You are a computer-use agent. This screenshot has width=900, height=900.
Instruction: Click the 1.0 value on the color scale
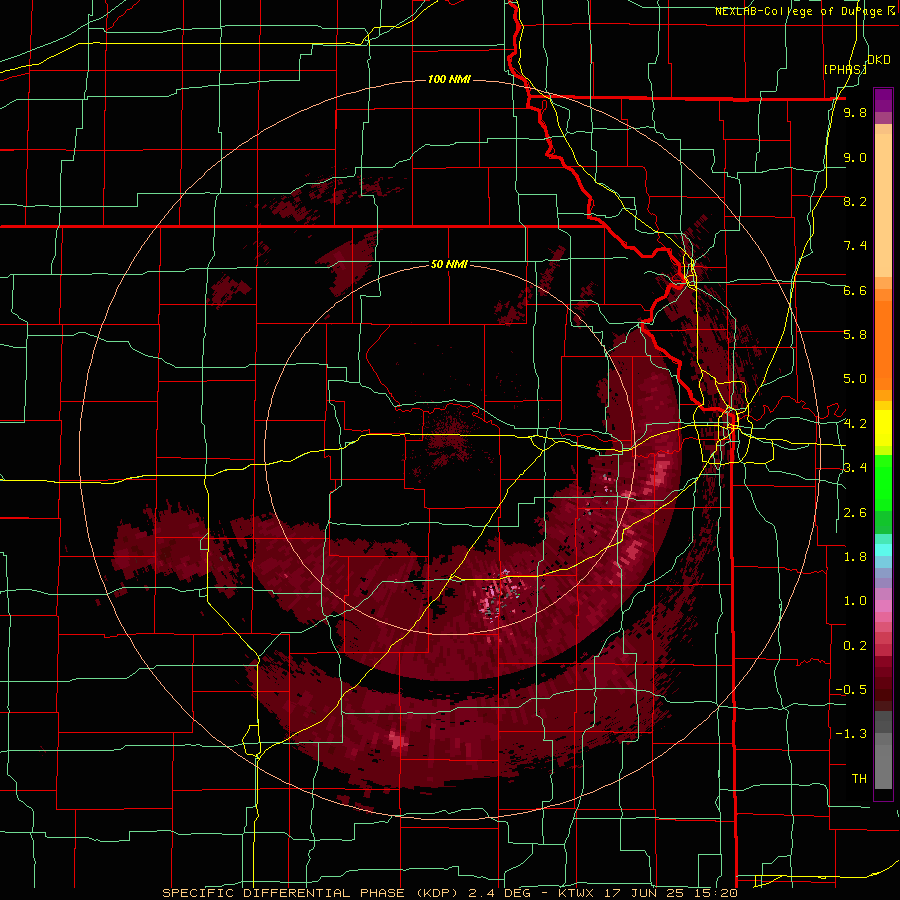pyautogui.click(x=855, y=601)
